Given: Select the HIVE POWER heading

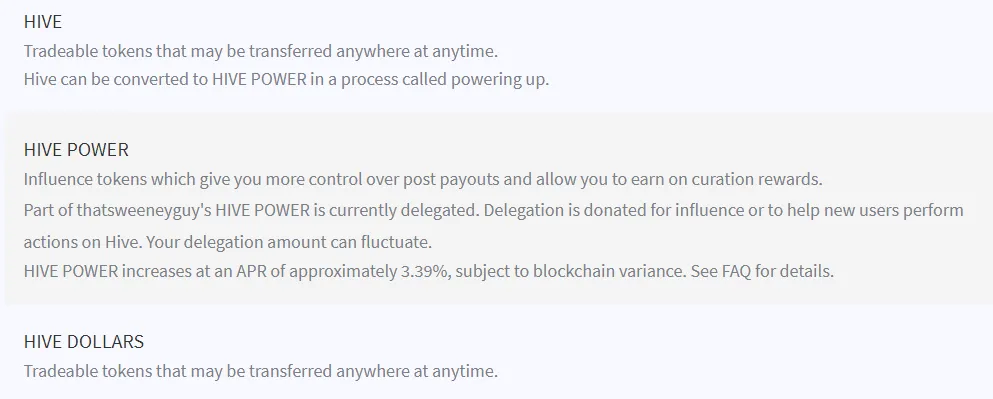Looking at the screenshot, I should coord(76,150).
